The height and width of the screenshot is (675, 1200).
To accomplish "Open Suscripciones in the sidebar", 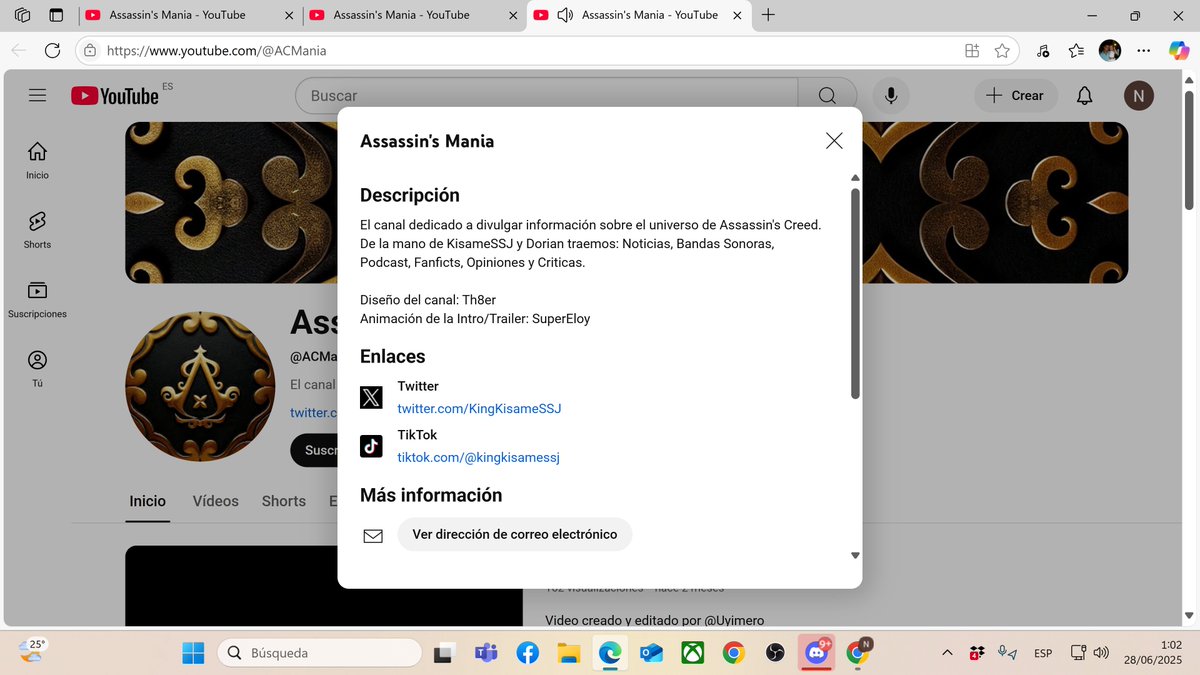I will pyautogui.click(x=38, y=299).
